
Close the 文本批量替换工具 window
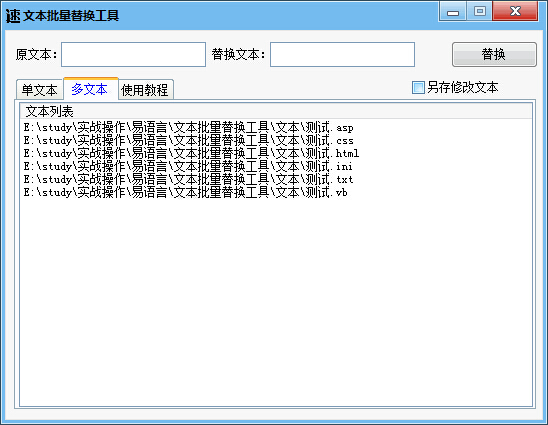click(x=515, y=12)
